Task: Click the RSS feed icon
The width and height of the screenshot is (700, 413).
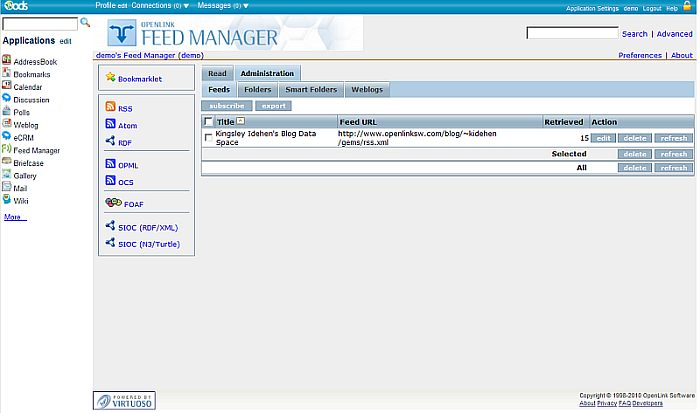Action: click(110, 107)
